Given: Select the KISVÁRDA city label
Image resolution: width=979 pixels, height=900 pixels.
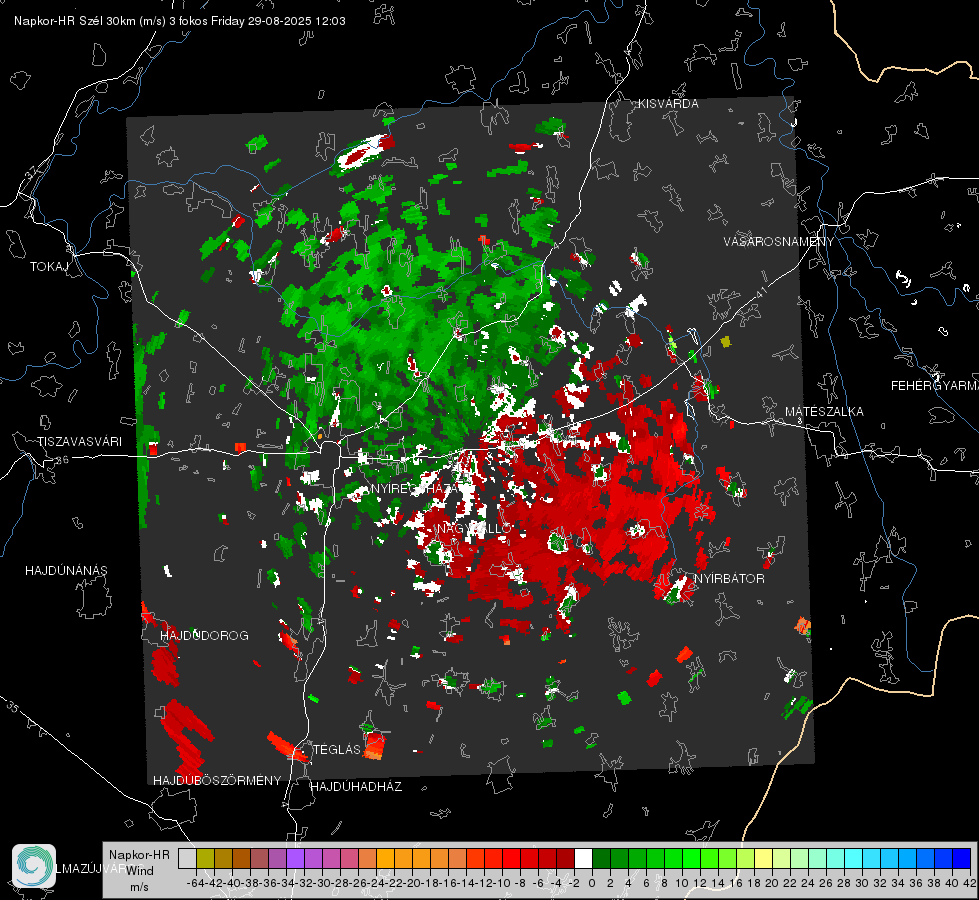Looking at the screenshot, I should click(x=668, y=104).
